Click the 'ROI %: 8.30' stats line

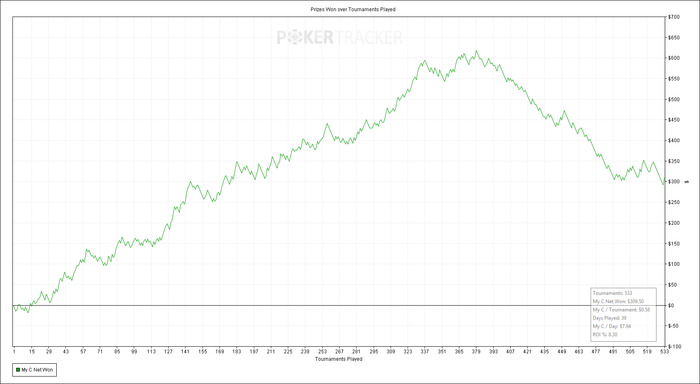click(x=605, y=334)
